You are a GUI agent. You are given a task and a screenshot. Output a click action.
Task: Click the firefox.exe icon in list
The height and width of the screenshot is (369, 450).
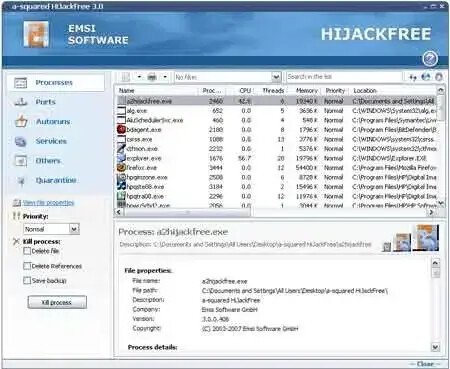(x=121, y=167)
